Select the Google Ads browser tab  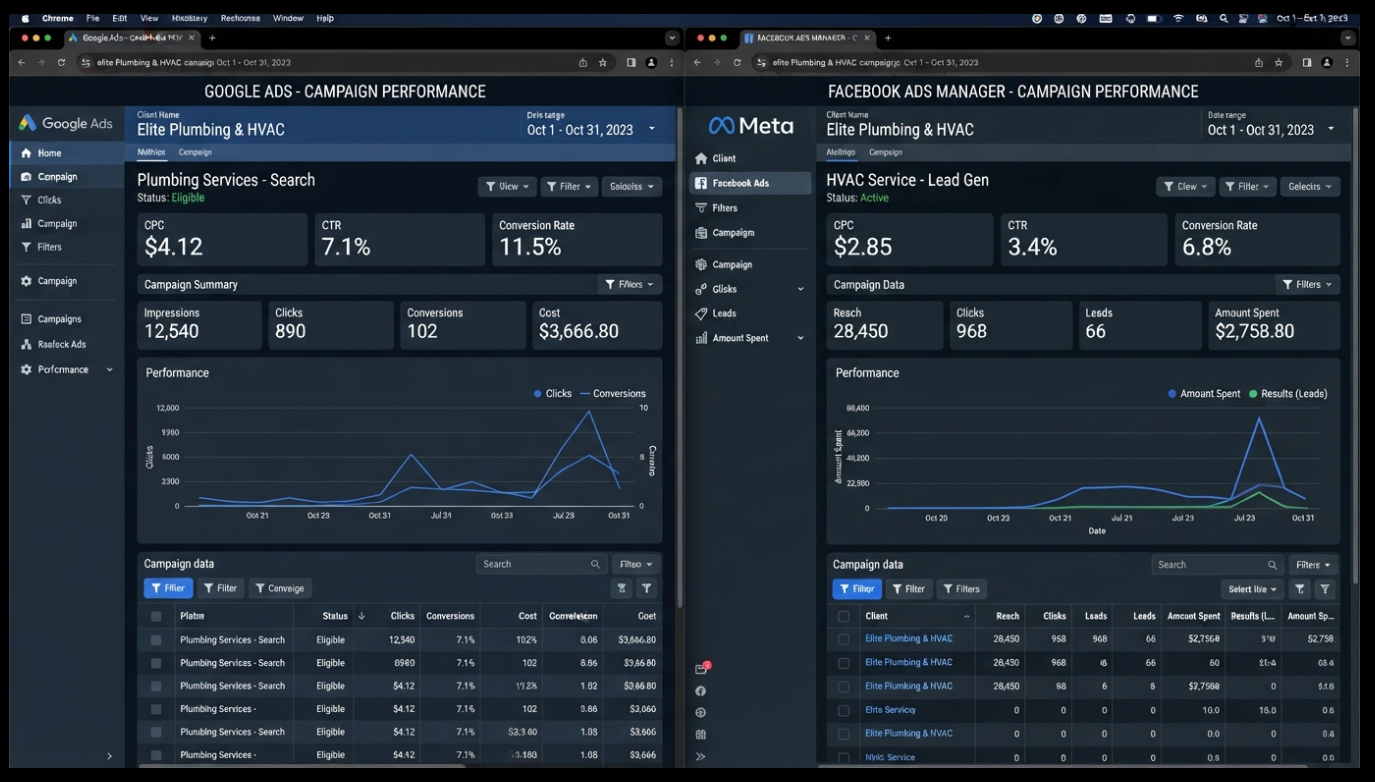pos(132,38)
